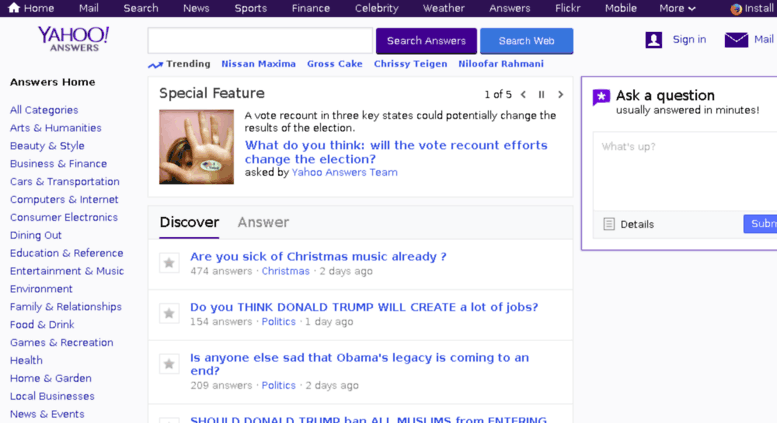Viewport: 777px width, 423px height.
Task: Select Health category in sidebar
Action: click(x=26, y=360)
